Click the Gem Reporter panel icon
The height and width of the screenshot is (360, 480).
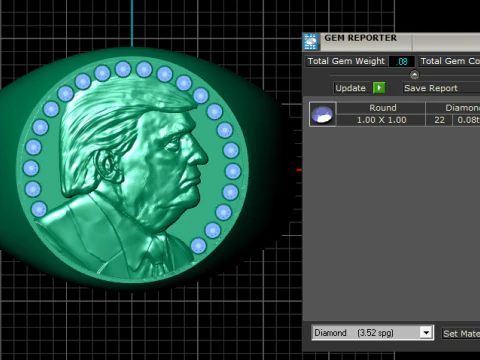click(x=311, y=42)
